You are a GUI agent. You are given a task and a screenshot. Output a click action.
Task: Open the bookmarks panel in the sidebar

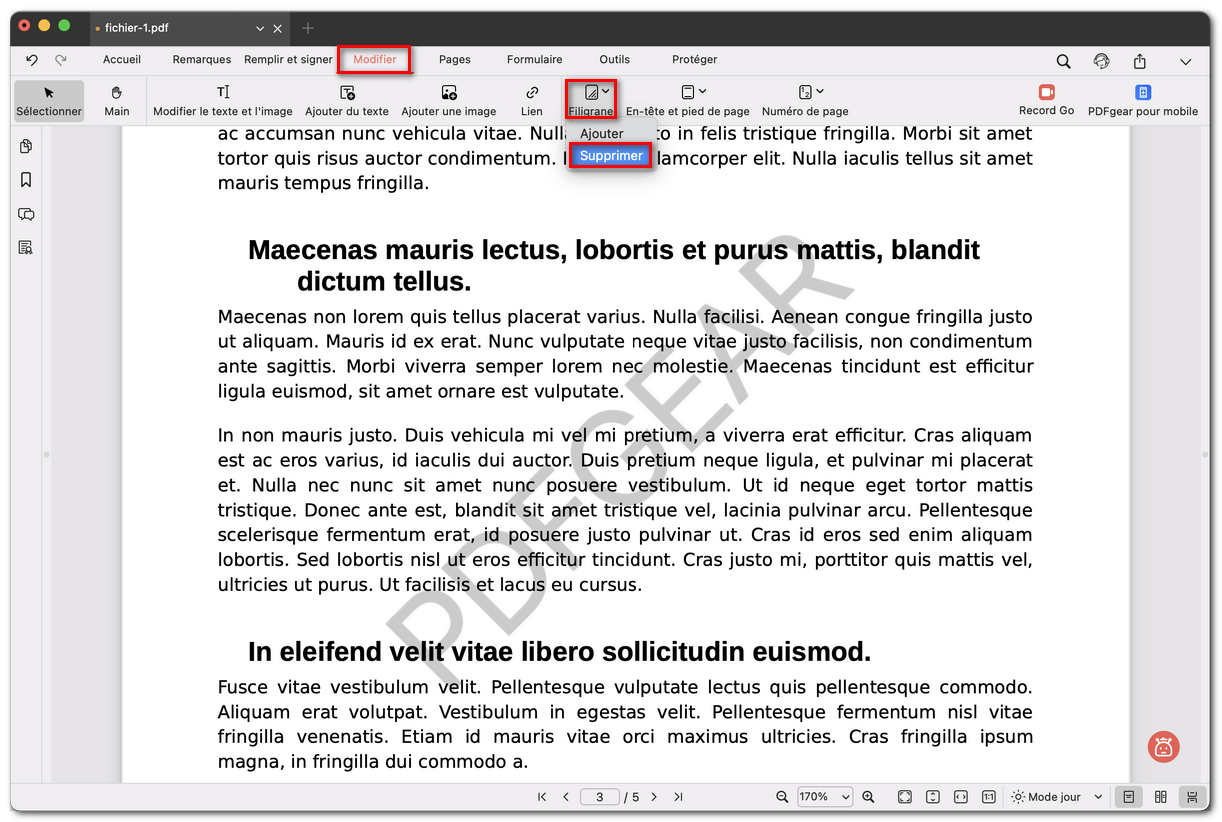point(26,180)
